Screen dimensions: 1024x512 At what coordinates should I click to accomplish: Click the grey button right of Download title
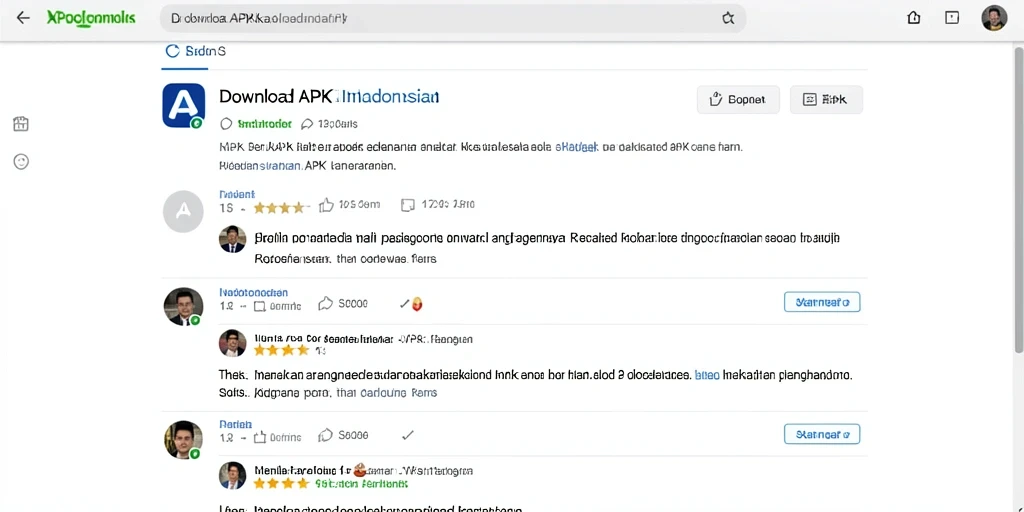coord(826,100)
